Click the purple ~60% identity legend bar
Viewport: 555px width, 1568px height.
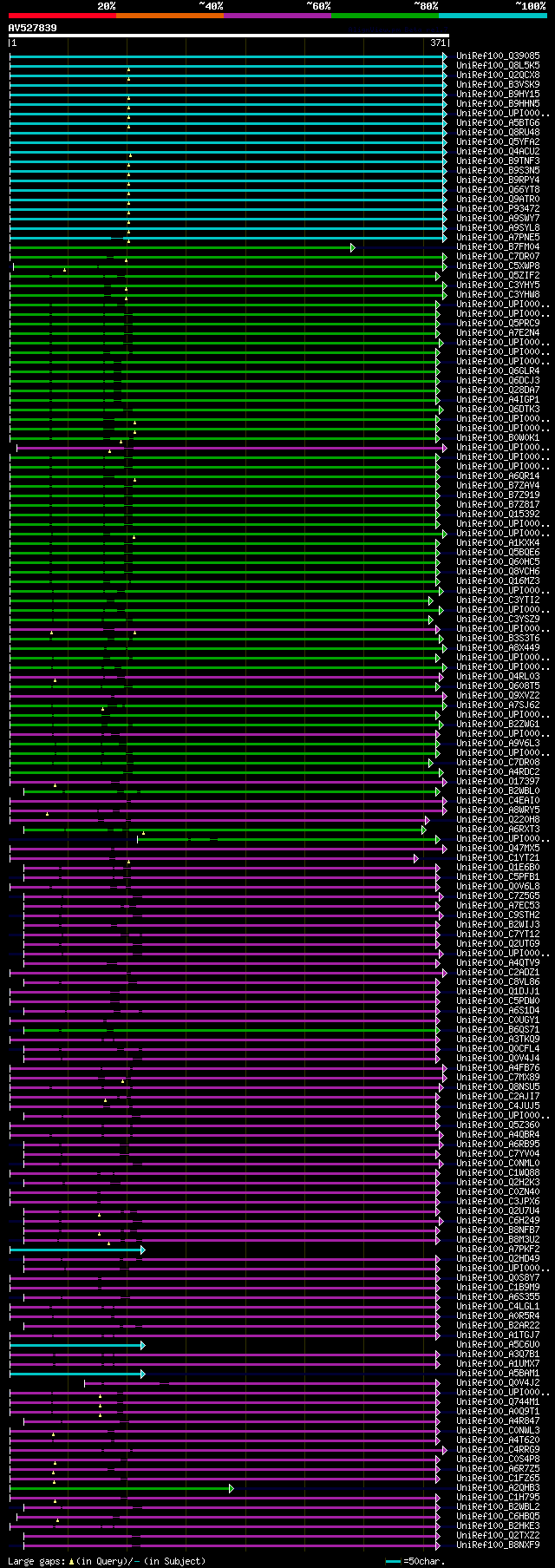pos(277,15)
